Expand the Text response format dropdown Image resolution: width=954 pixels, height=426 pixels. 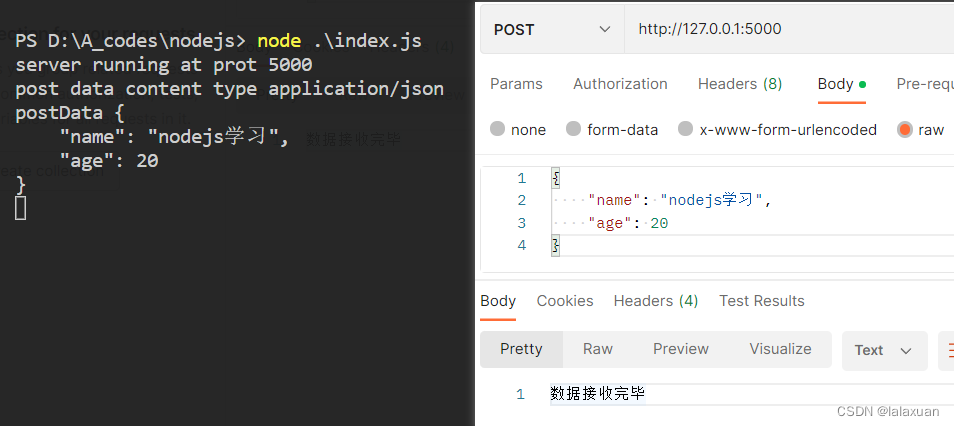(884, 351)
